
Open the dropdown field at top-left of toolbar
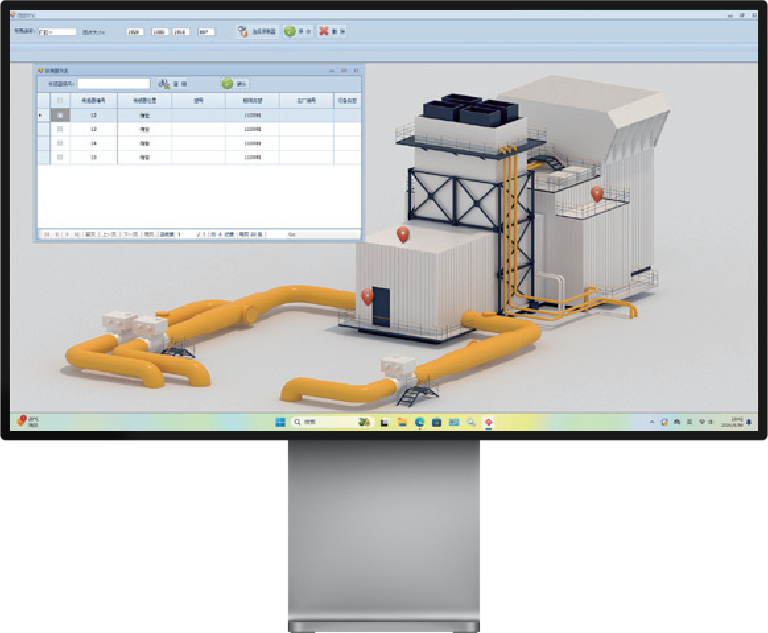point(57,32)
